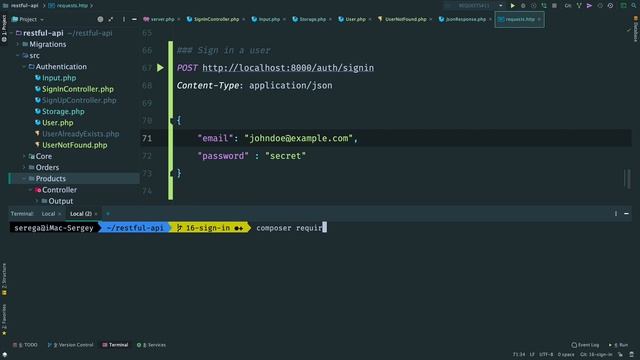Close the Local (2) terminal tab
This screenshot has height=360, width=640.
coord(96,214)
